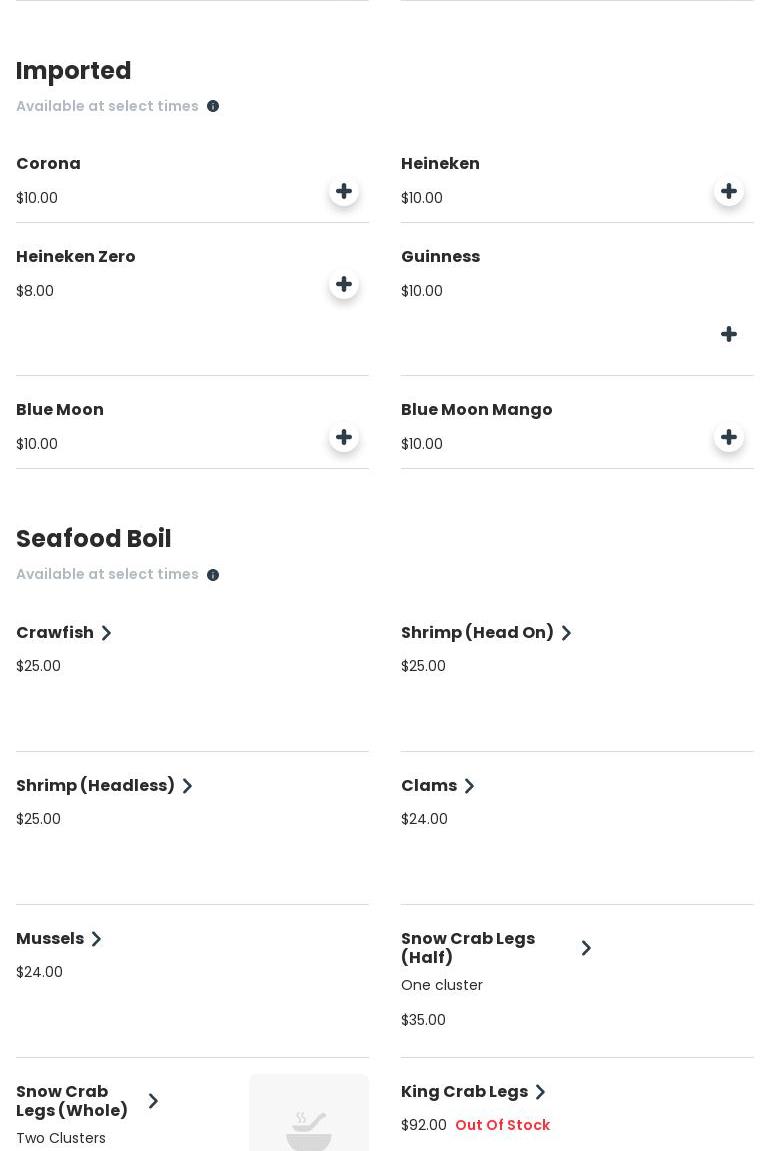Show Imported section availability info icon
The image size is (770, 1151).
tap(213, 106)
